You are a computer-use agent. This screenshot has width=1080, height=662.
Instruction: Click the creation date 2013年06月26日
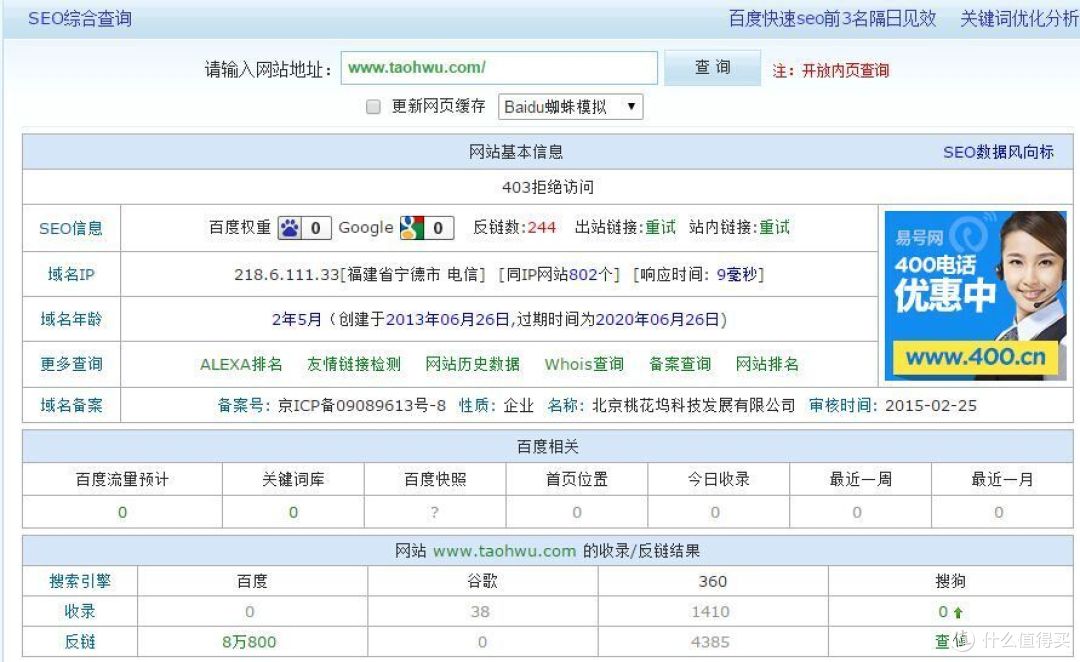coord(448,320)
